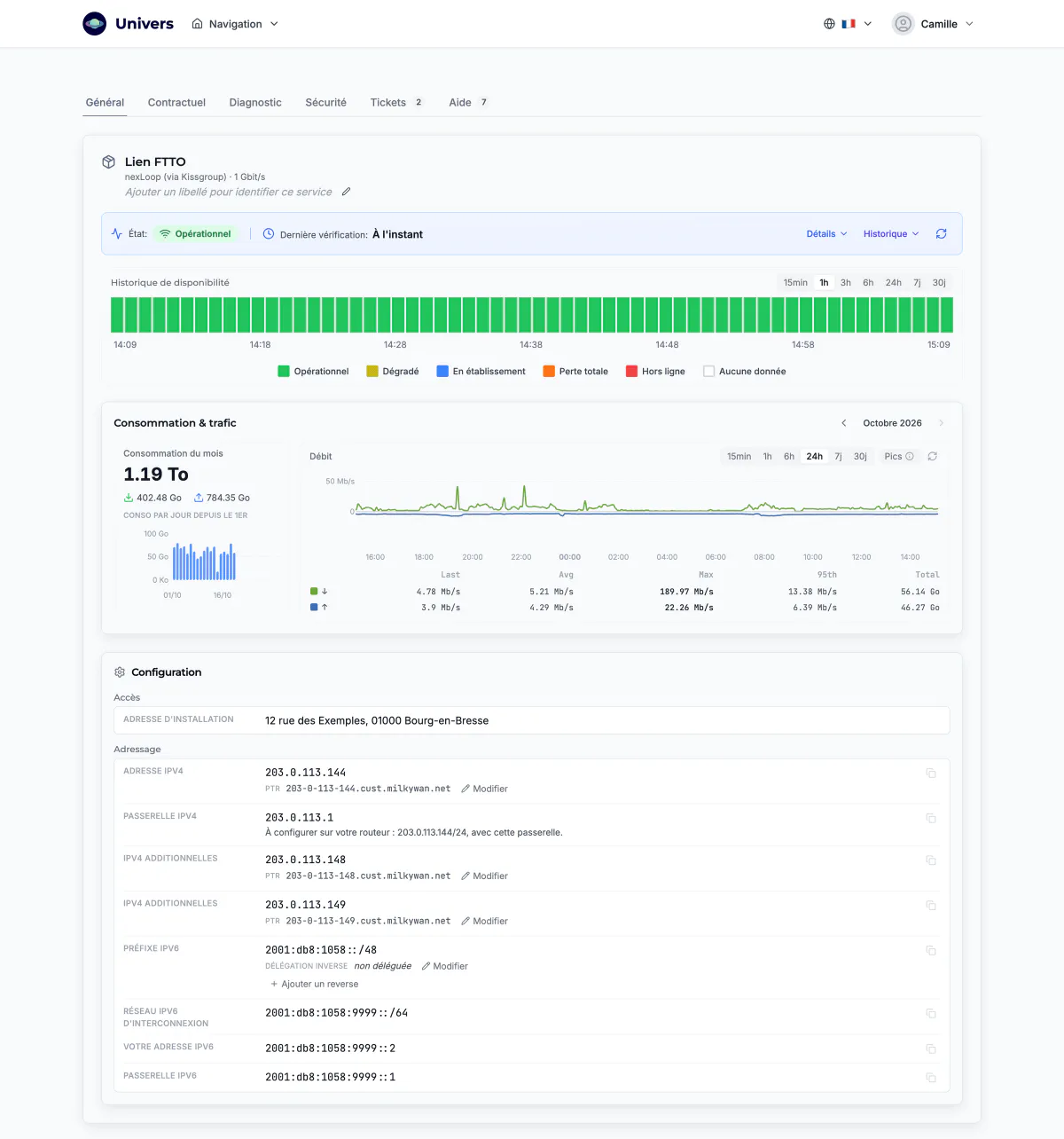The image size is (1064, 1139).
Task: Open the Contractuel tab
Action: click(176, 103)
